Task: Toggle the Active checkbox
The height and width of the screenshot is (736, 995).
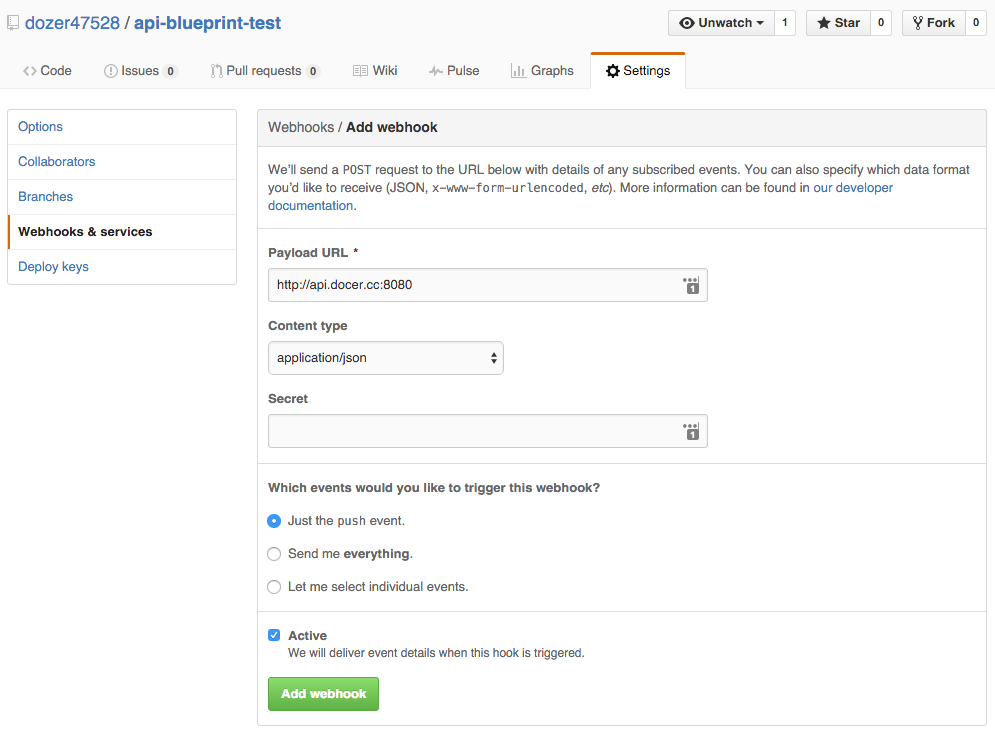Action: [274, 635]
